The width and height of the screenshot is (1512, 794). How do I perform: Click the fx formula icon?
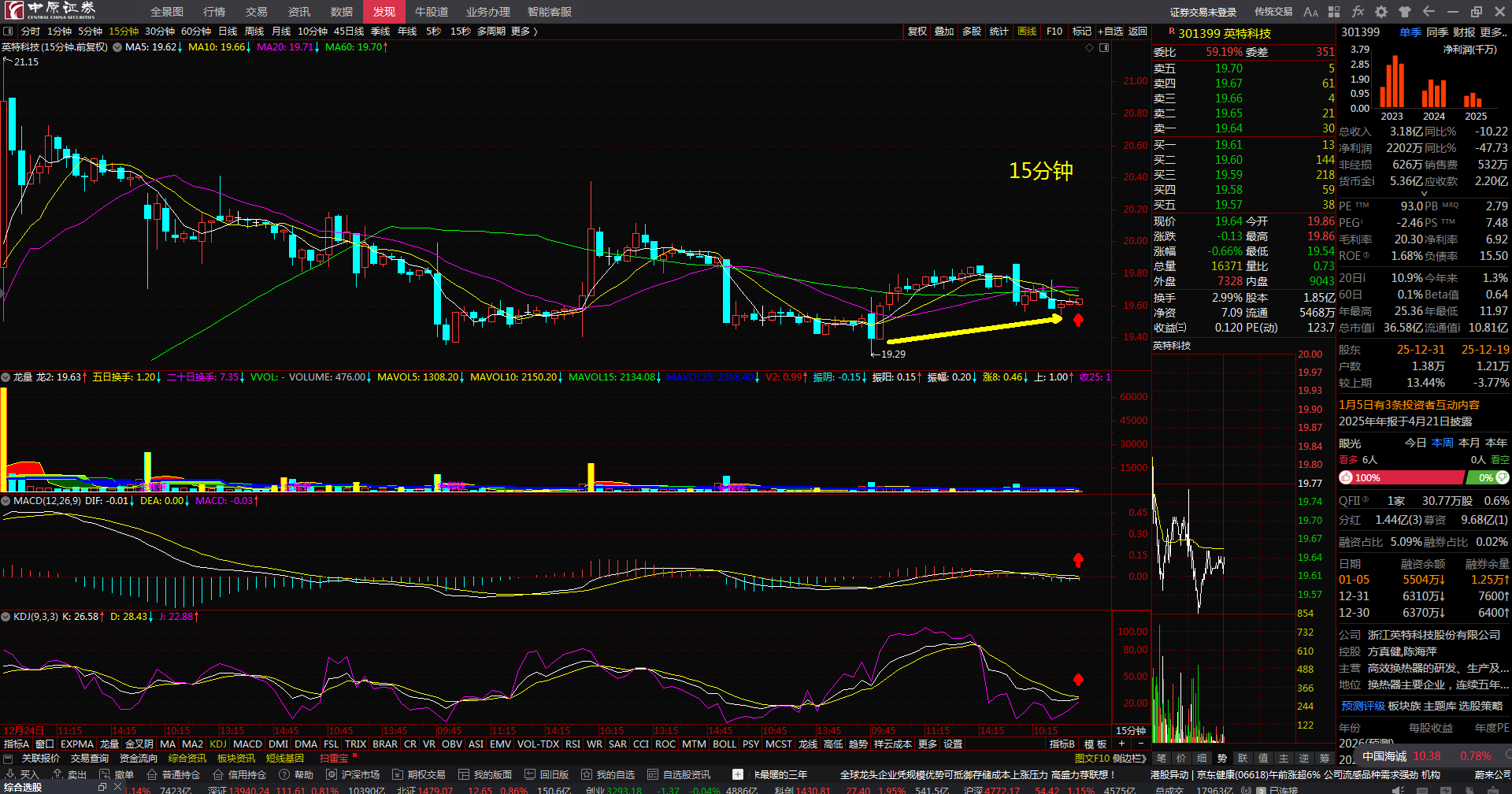click(1358, 12)
